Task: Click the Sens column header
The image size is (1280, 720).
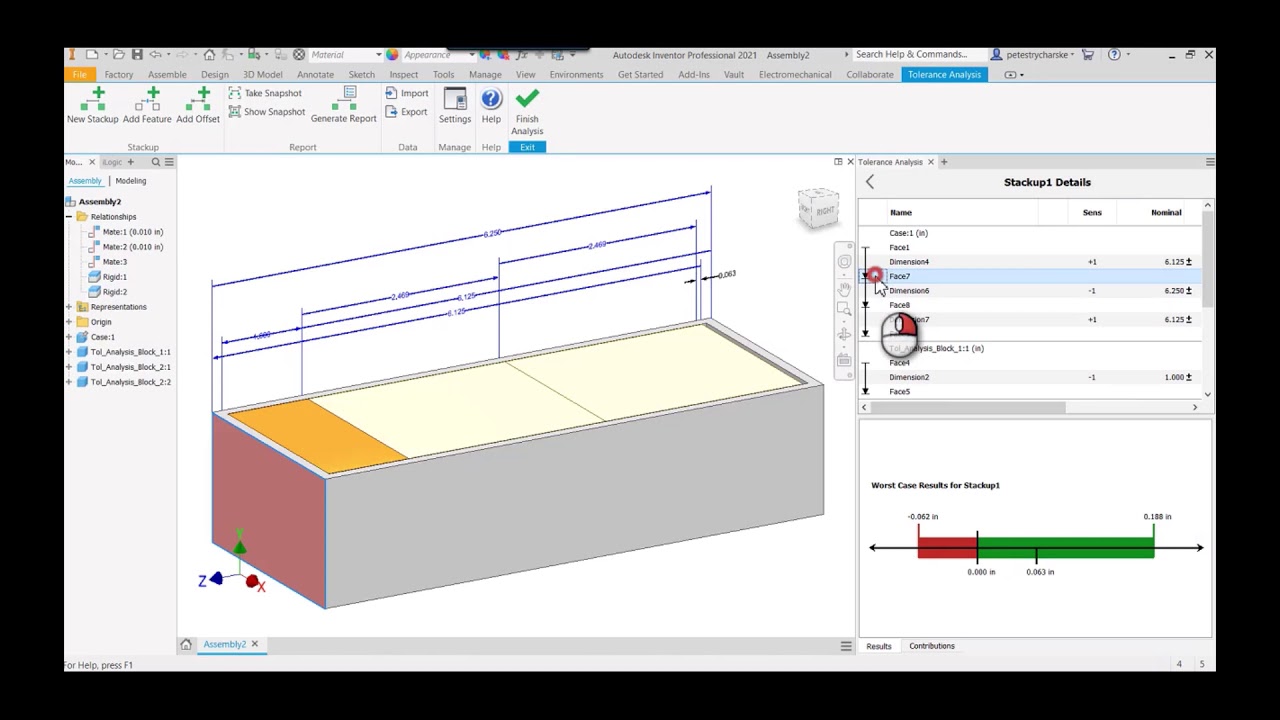Action: pos(1092,212)
